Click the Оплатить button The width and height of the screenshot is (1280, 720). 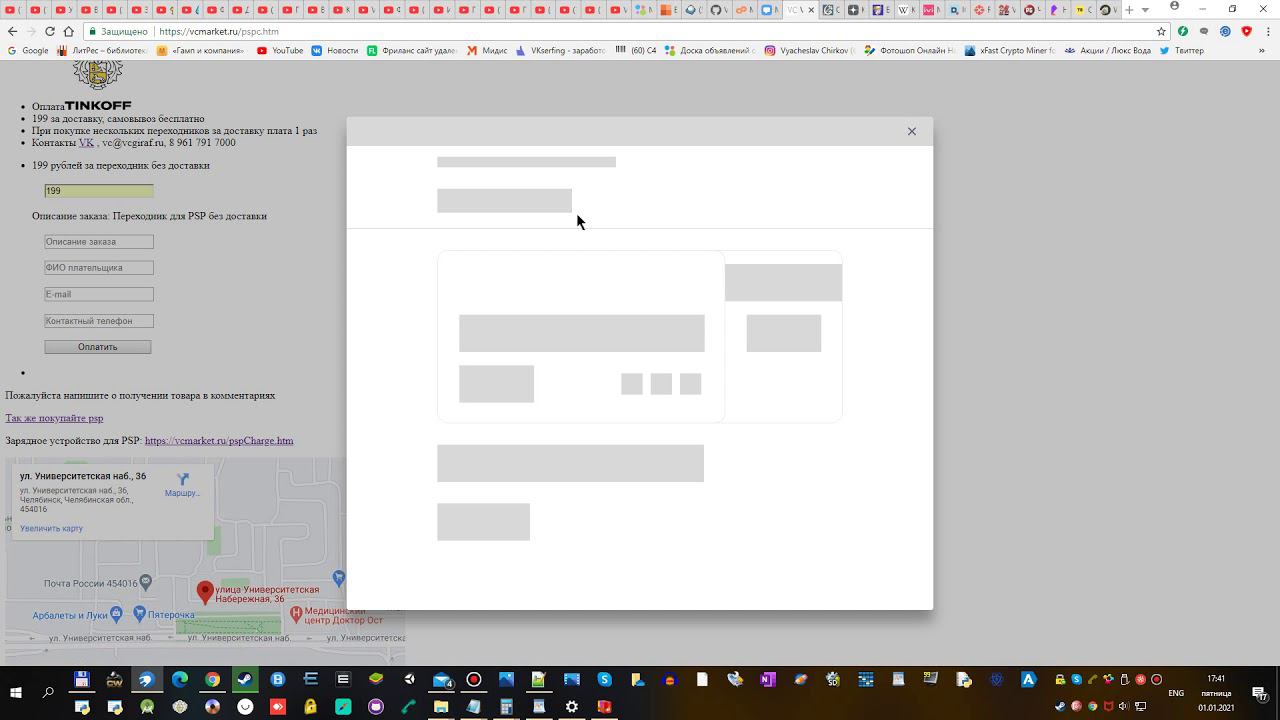[98, 347]
